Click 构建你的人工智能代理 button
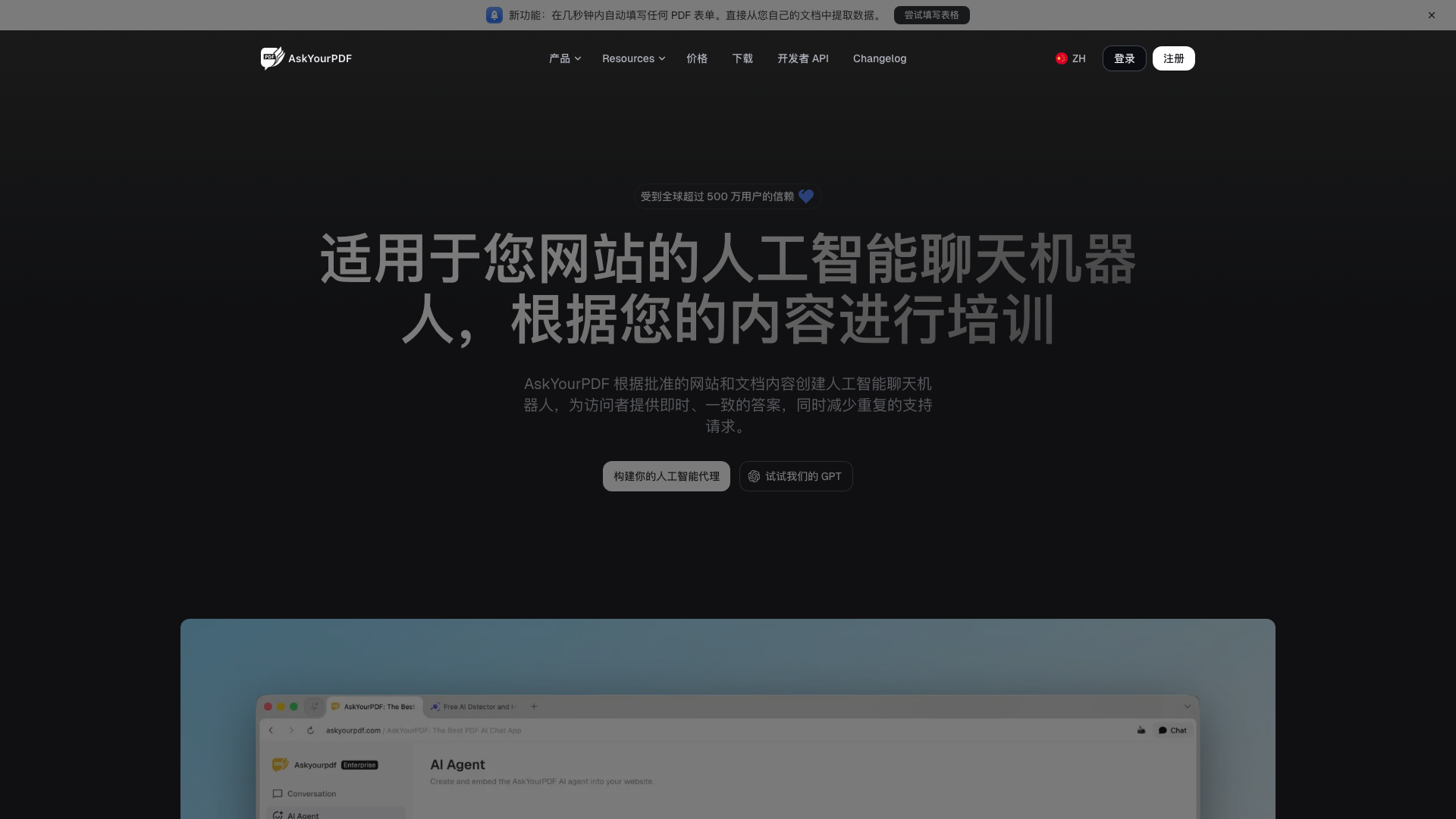Screen dimensions: 1456x819 point(667,476)
